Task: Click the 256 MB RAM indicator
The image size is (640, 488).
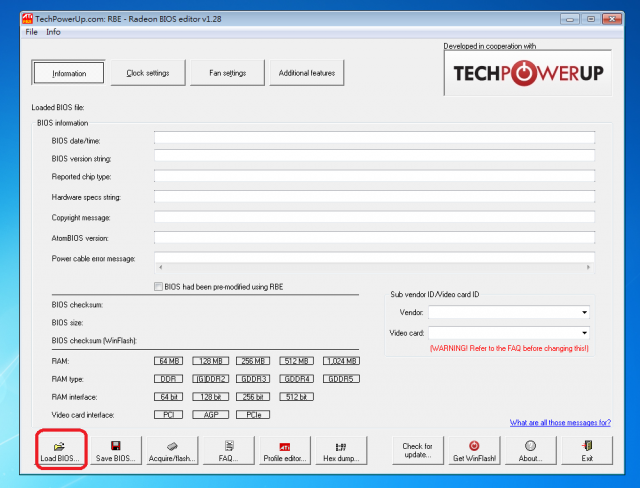Action: 253,361
